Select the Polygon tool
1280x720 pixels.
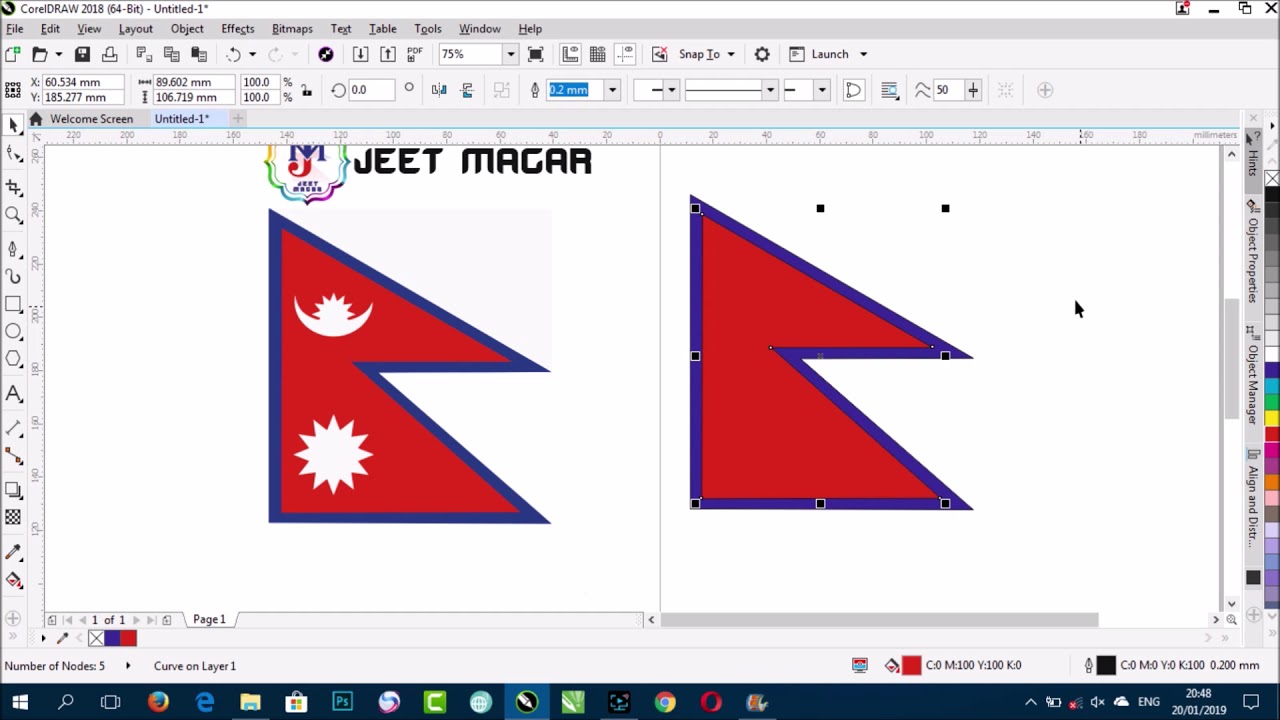coord(14,359)
